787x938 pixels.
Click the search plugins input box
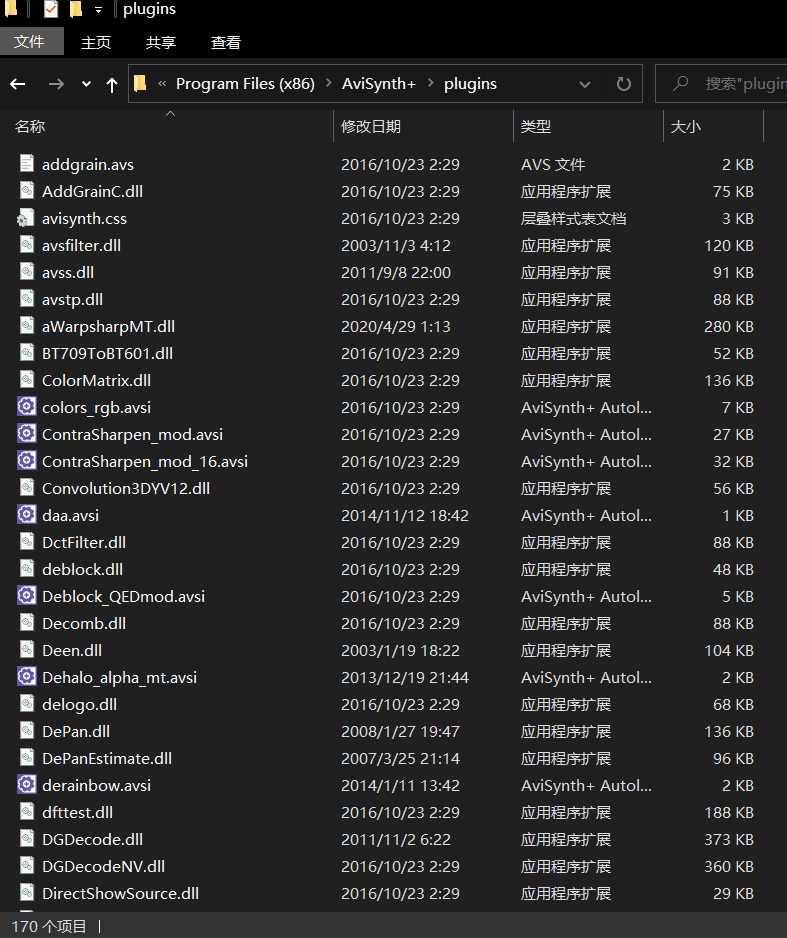click(x=721, y=84)
